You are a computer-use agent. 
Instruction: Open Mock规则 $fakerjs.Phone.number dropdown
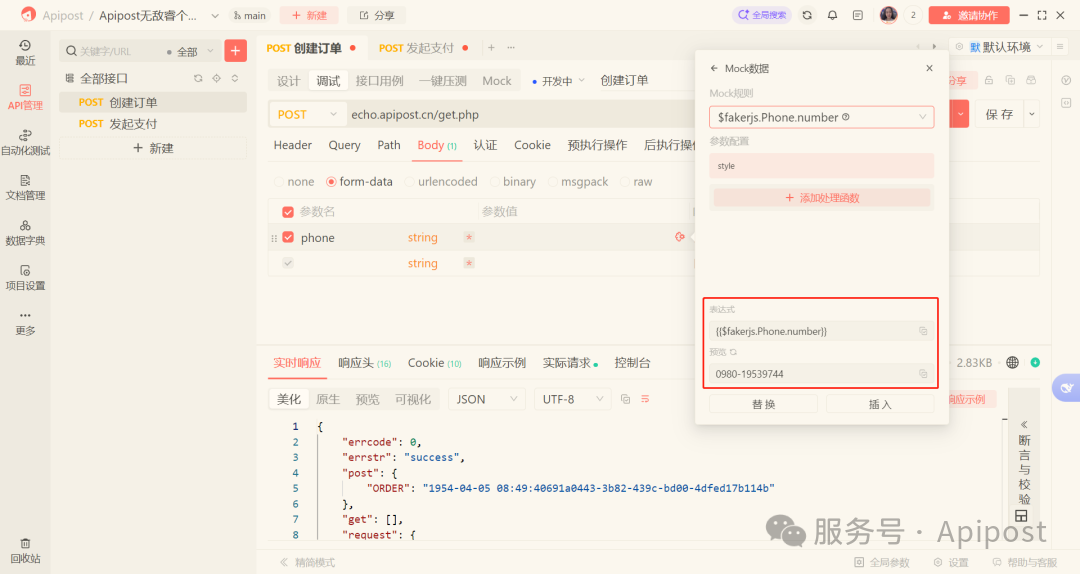point(821,117)
